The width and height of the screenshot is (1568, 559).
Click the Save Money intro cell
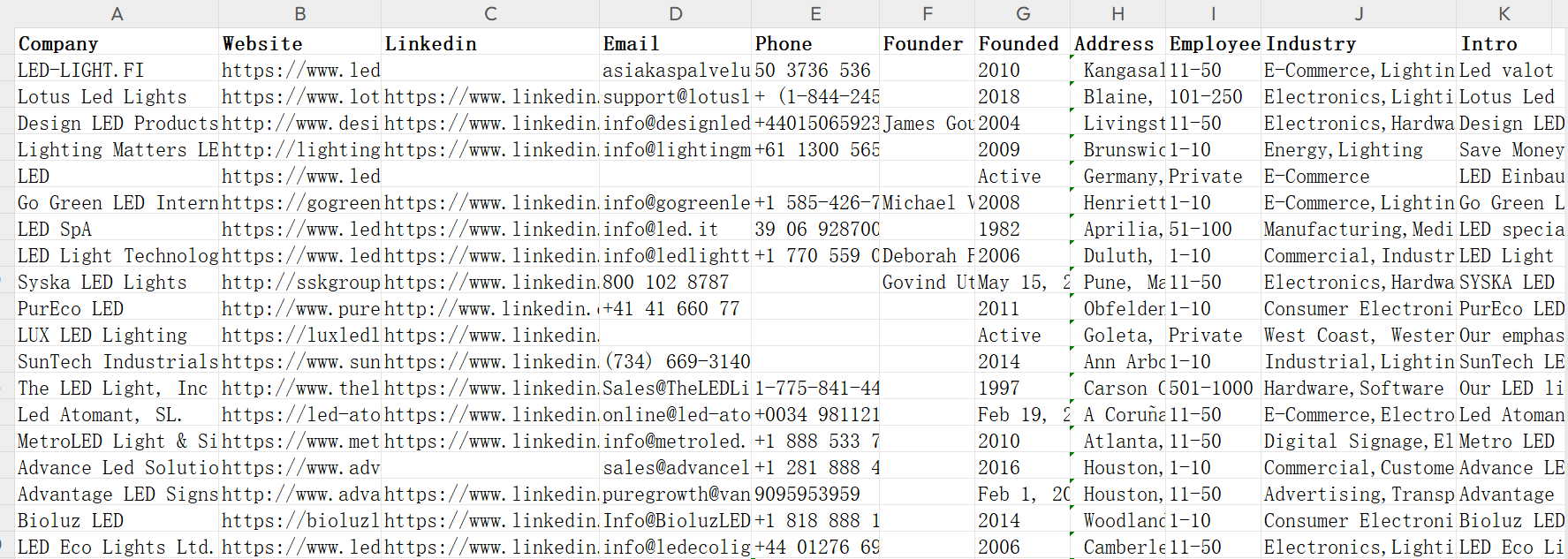tap(1511, 149)
